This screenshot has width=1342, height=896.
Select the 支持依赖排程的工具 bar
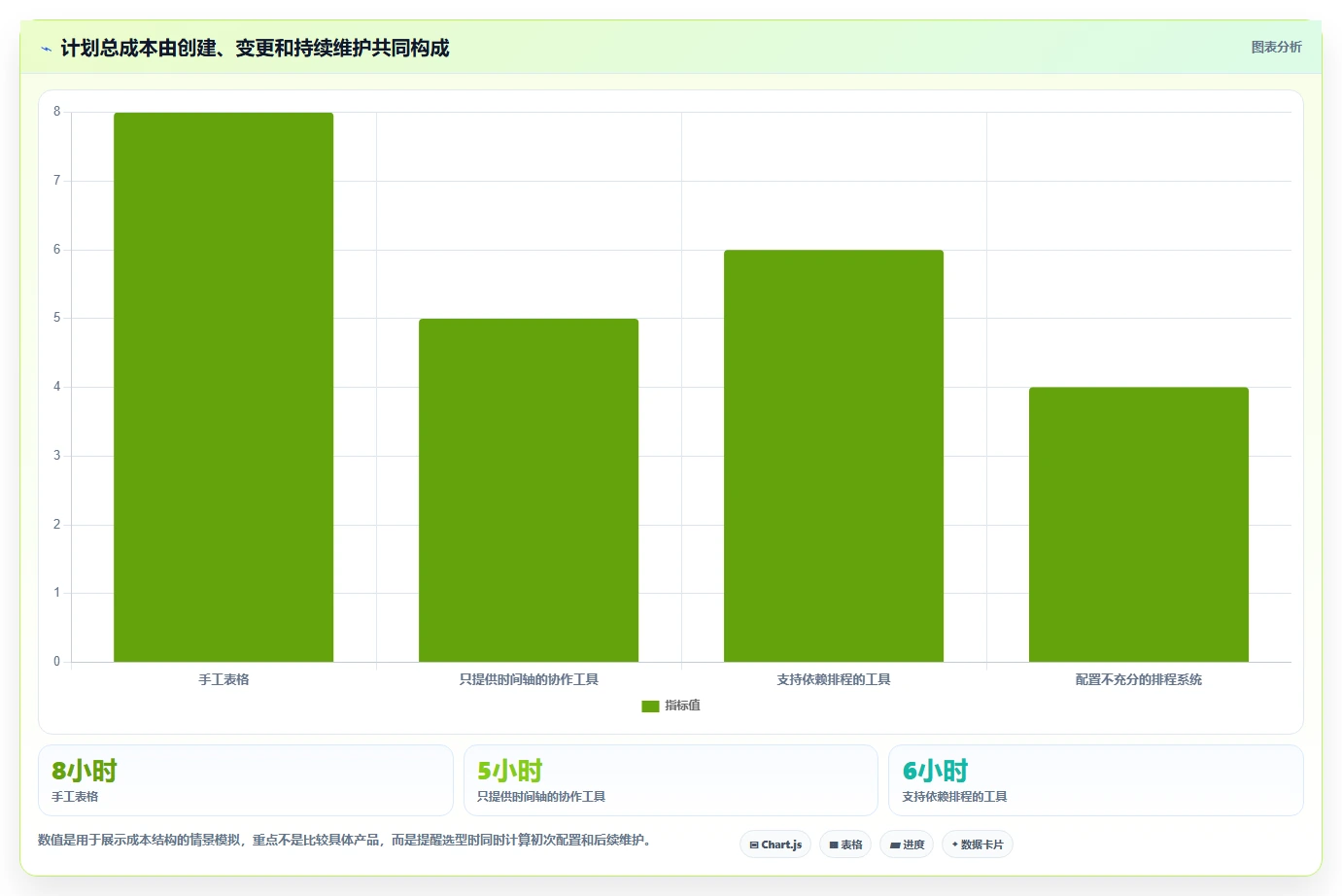(834, 456)
